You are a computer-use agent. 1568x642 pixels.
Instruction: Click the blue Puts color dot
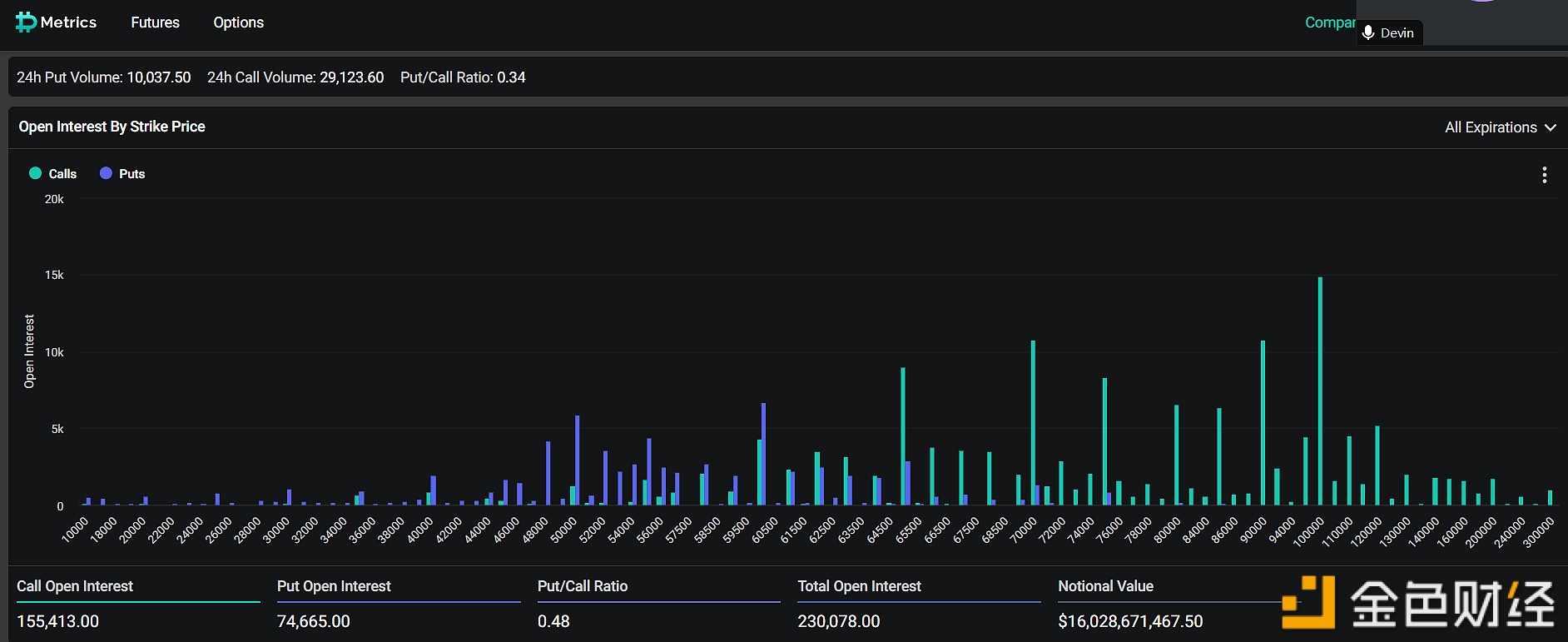click(x=106, y=173)
